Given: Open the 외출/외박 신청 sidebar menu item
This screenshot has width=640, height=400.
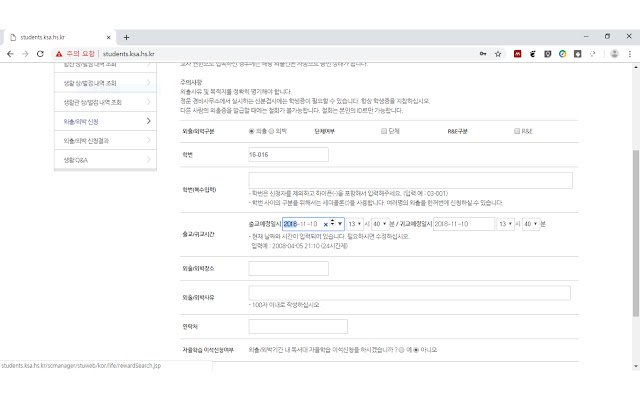Looking at the screenshot, I should coord(105,121).
